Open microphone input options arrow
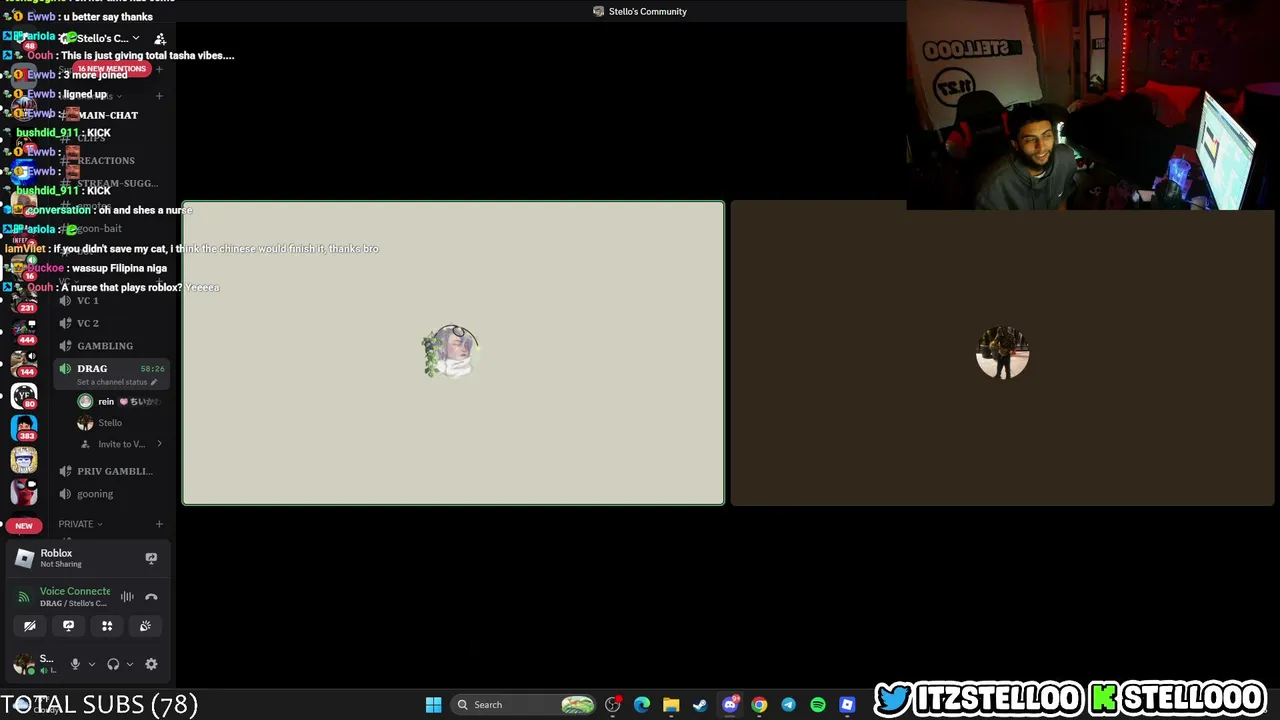1280x720 pixels. [x=91, y=664]
